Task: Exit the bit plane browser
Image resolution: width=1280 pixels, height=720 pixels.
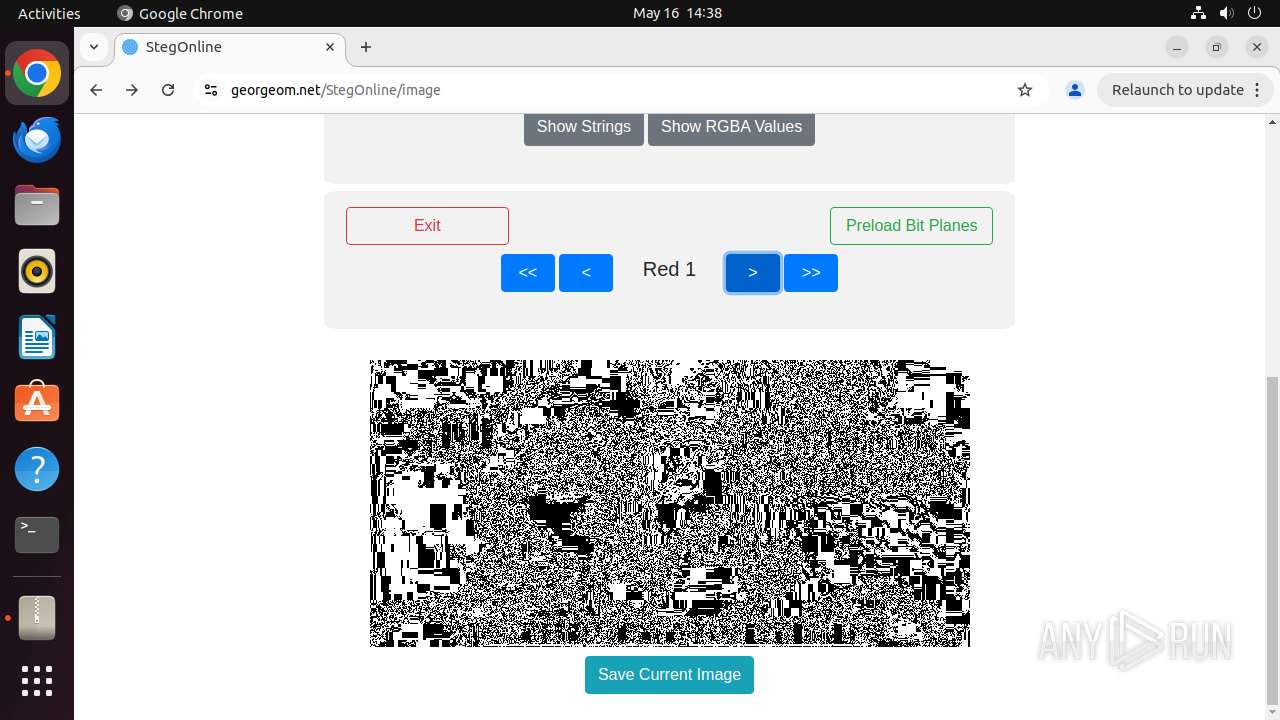Action: click(427, 226)
